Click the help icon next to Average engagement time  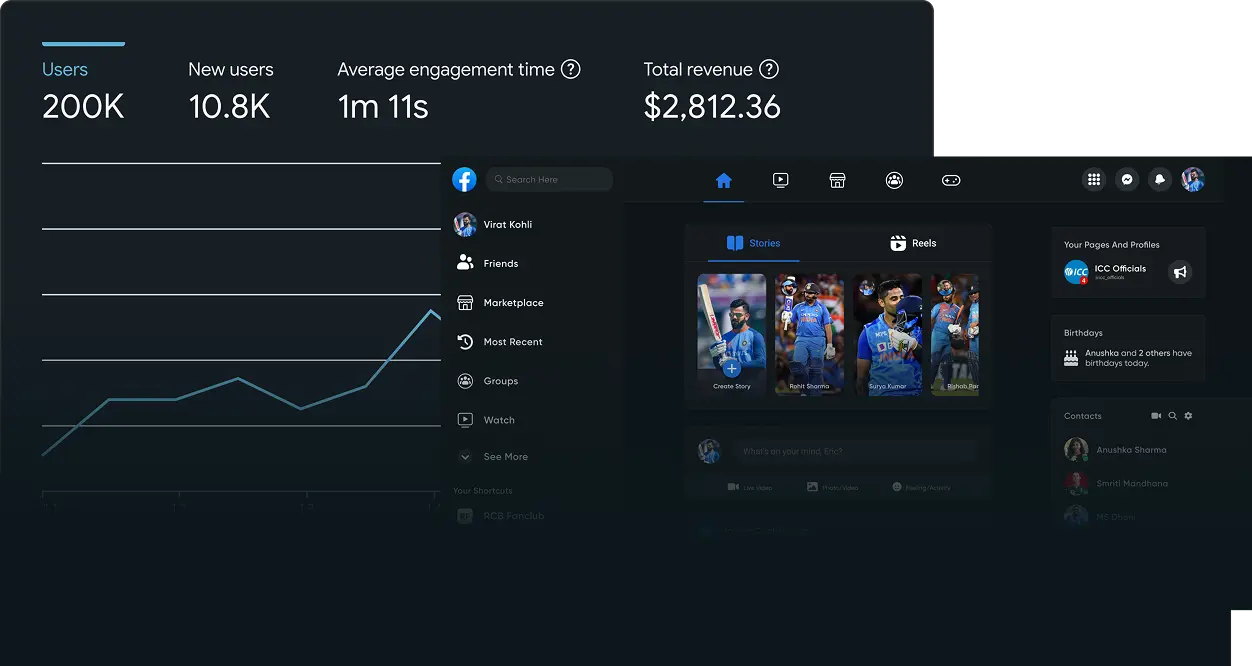click(570, 69)
